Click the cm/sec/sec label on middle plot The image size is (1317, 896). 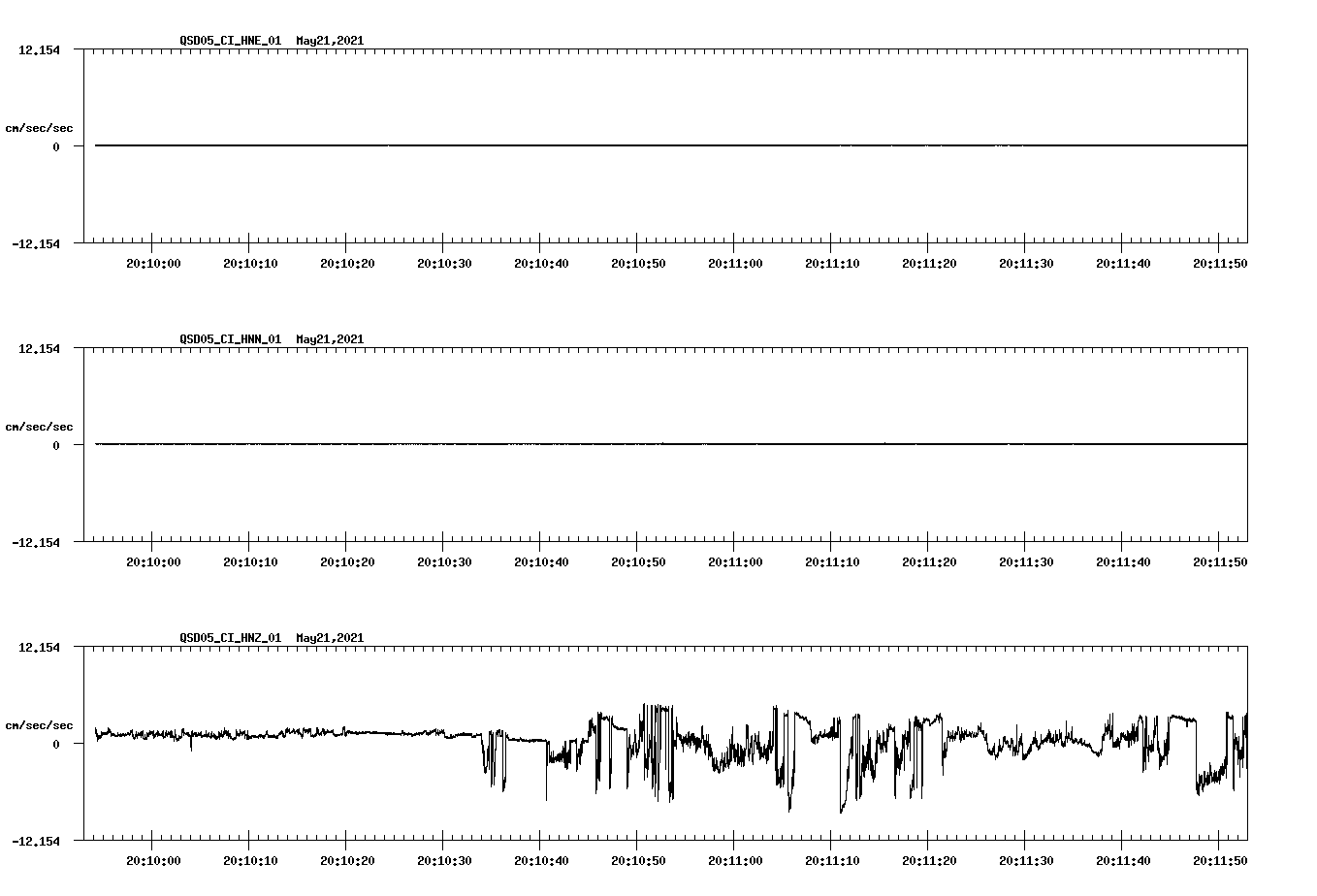(38, 426)
